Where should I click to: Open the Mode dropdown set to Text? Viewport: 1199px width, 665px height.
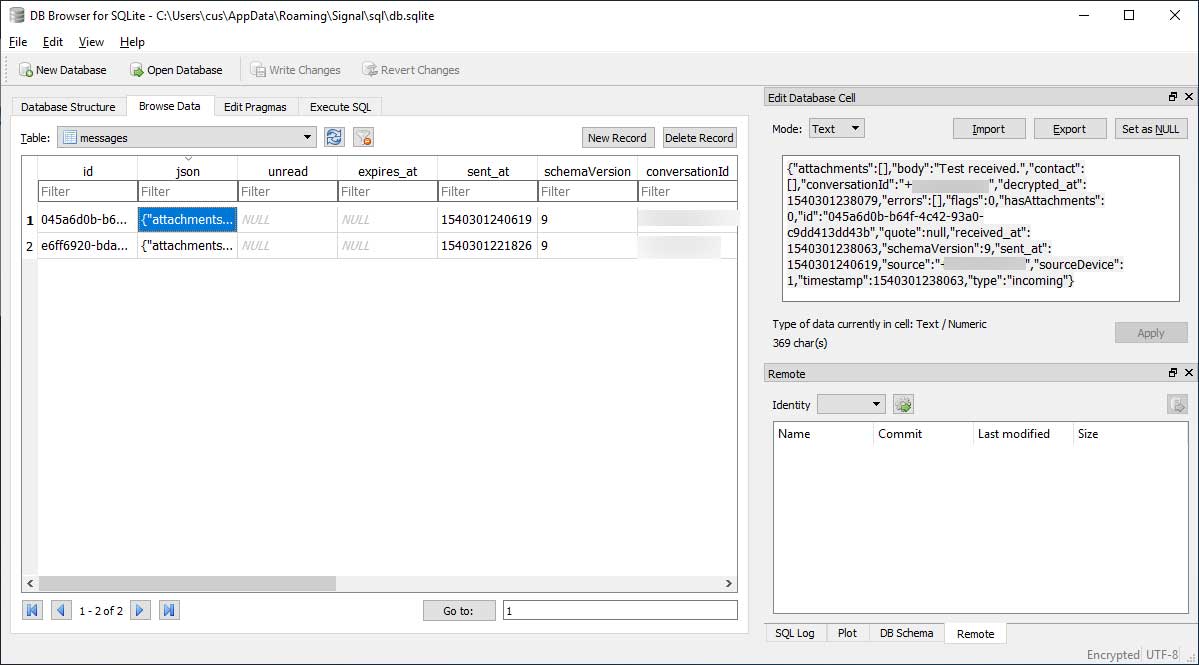(x=837, y=128)
